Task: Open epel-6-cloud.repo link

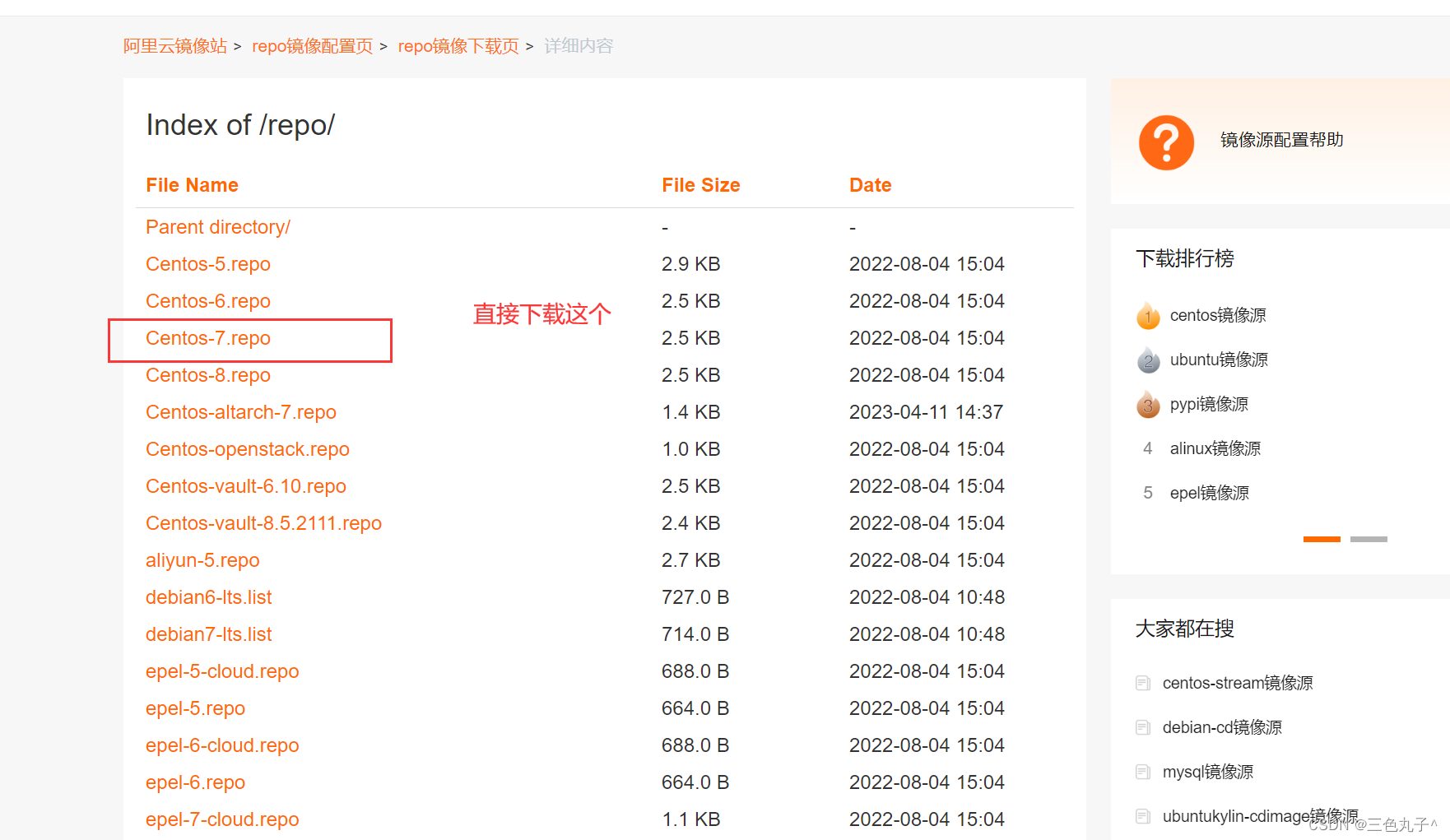Action: 222,745
